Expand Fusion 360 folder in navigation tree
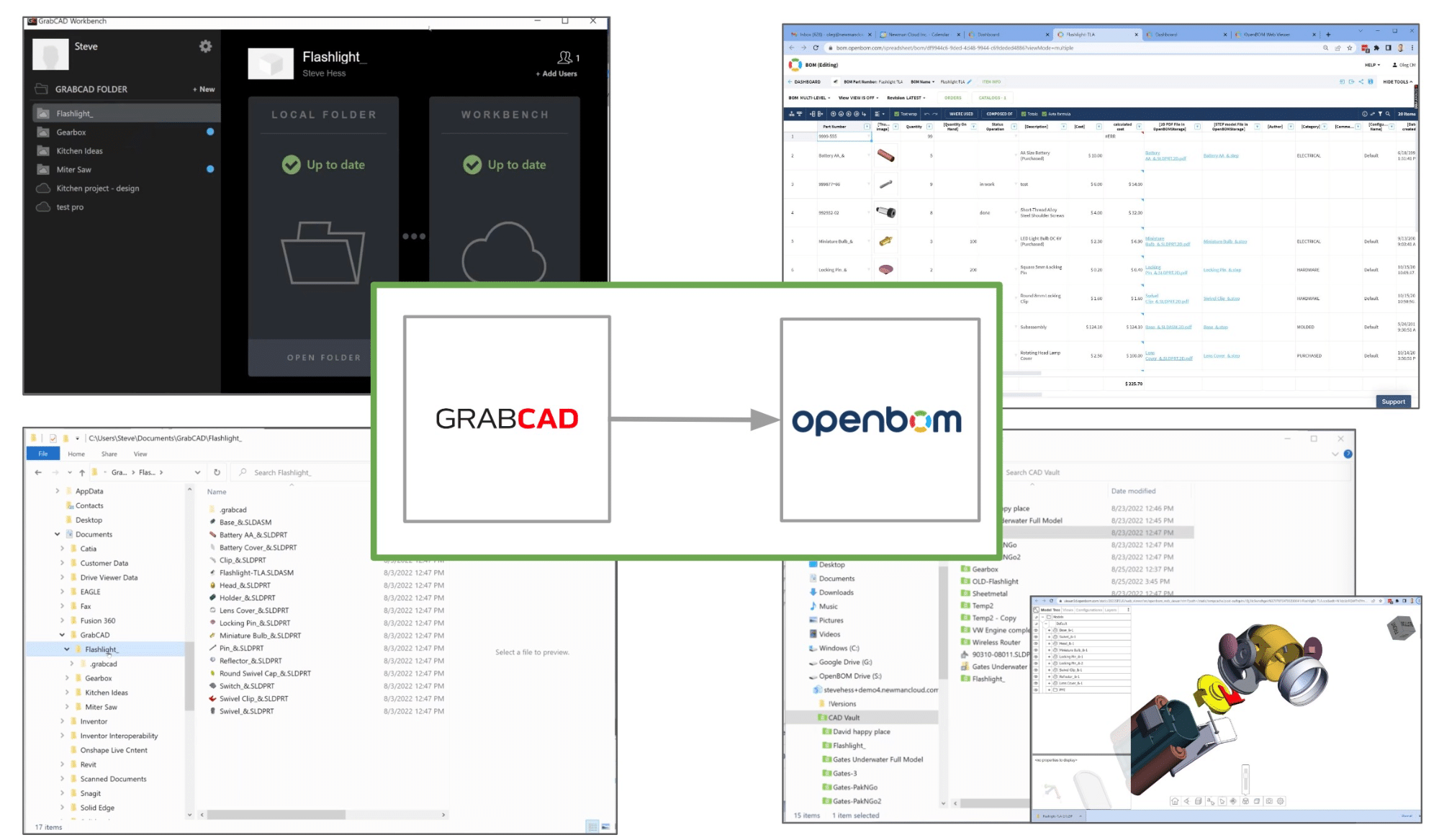 point(63,620)
